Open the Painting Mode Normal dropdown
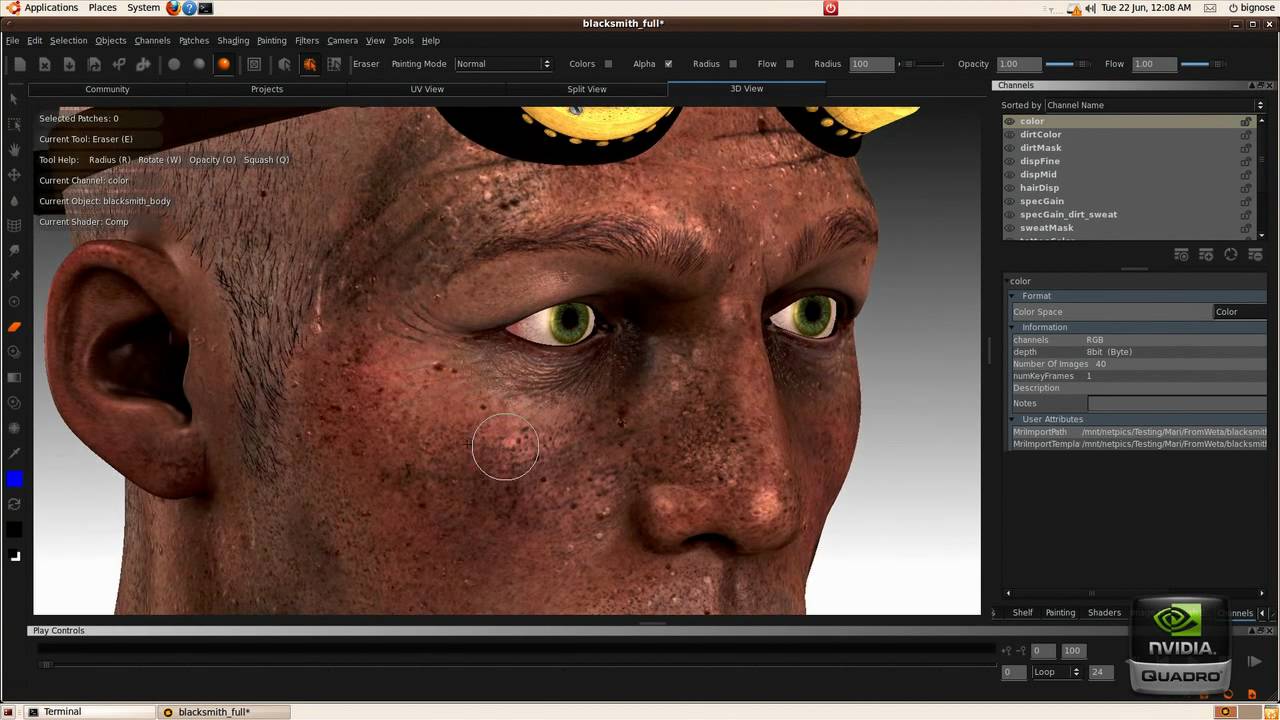This screenshot has height=720, width=1280. point(503,64)
